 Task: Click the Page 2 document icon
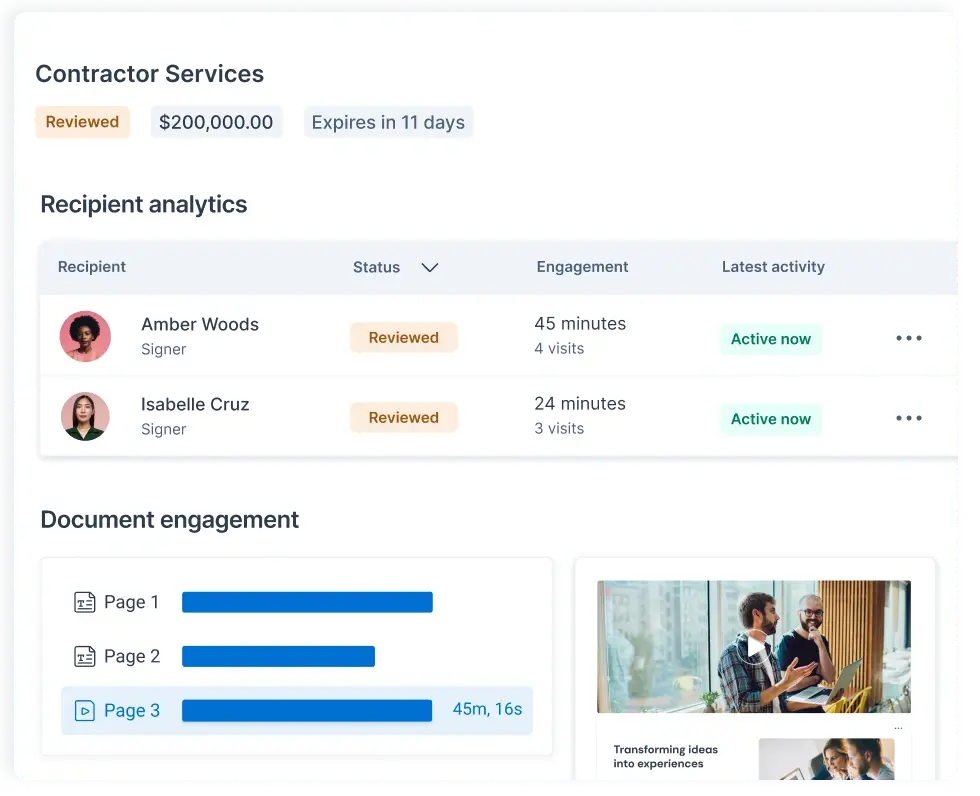coord(84,657)
